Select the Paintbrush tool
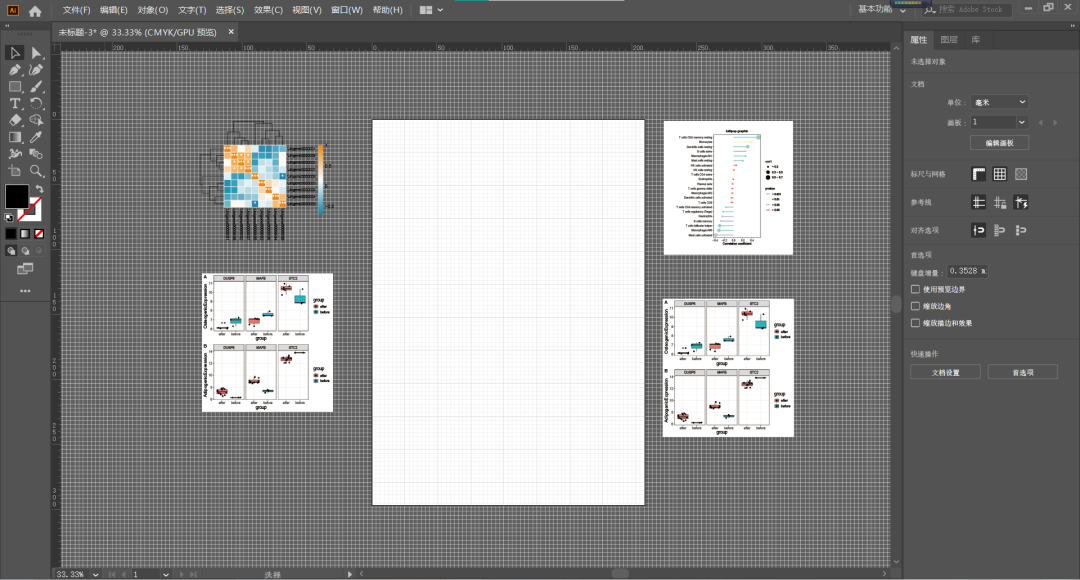The width and height of the screenshot is (1080, 580). point(36,87)
